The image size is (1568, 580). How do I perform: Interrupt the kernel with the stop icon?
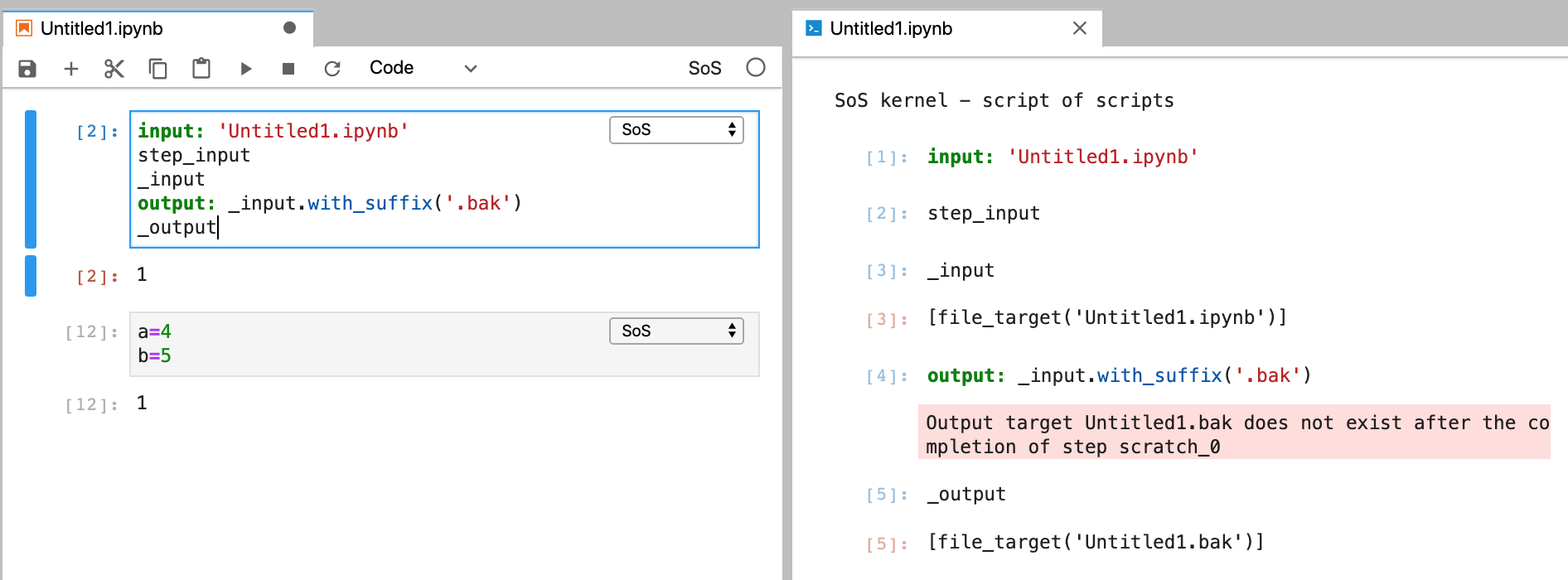(288, 69)
